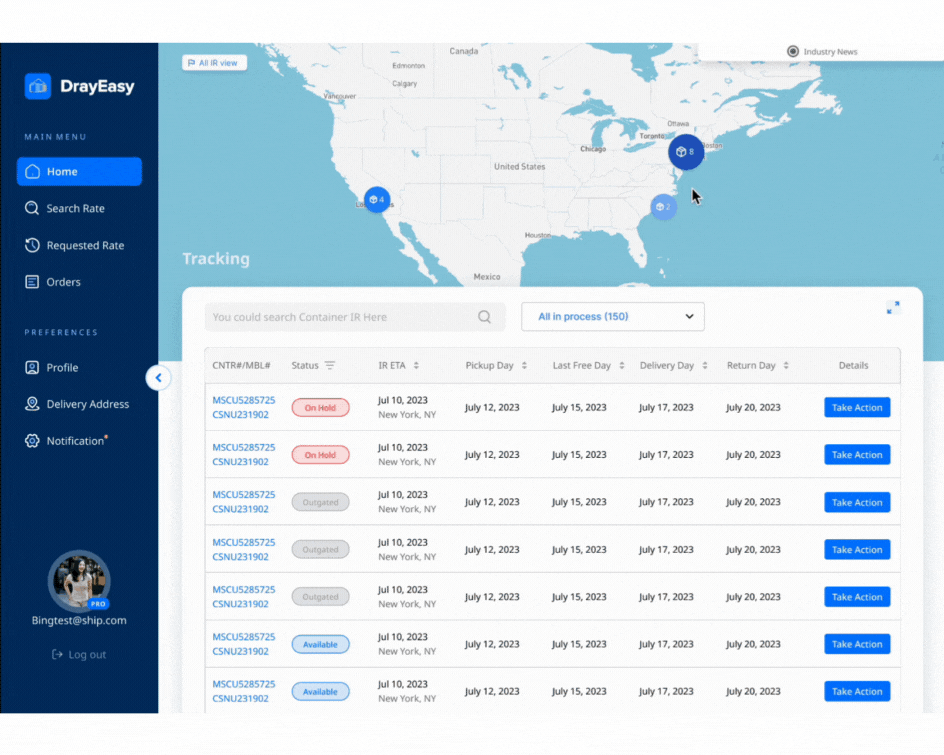Take Action on the second On Hold row
Viewport: 944px width, 755px height.
pyautogui.click(x=857, y=455)
